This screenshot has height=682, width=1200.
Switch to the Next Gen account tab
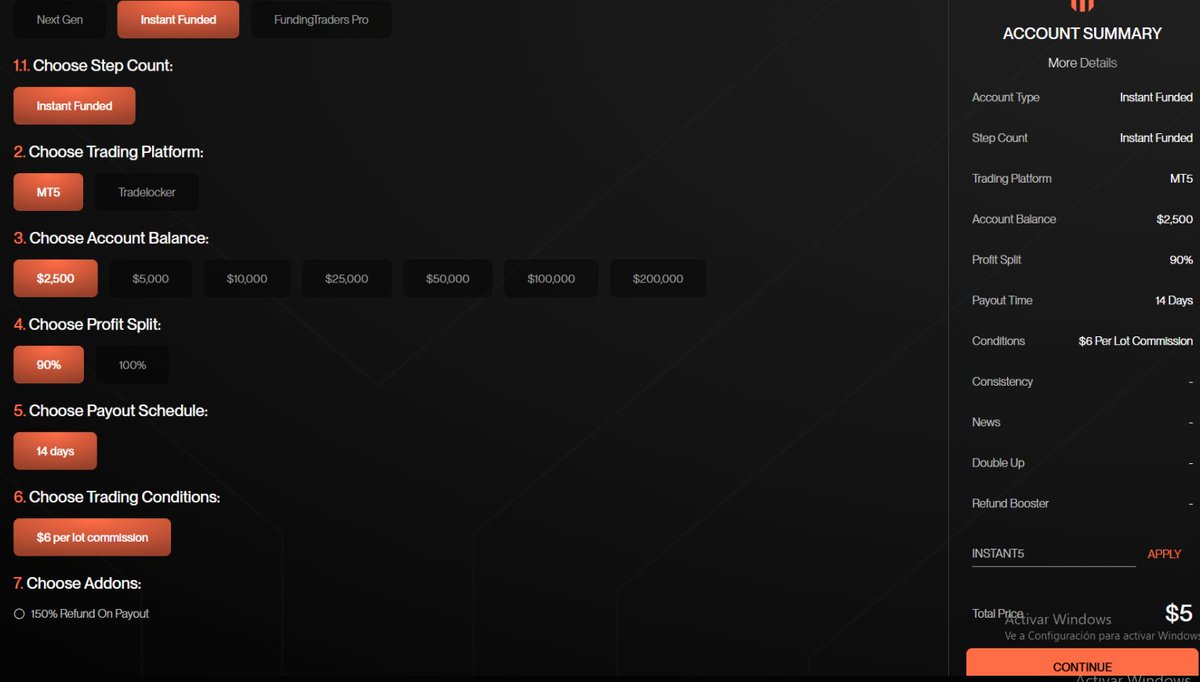click(60, 19)
